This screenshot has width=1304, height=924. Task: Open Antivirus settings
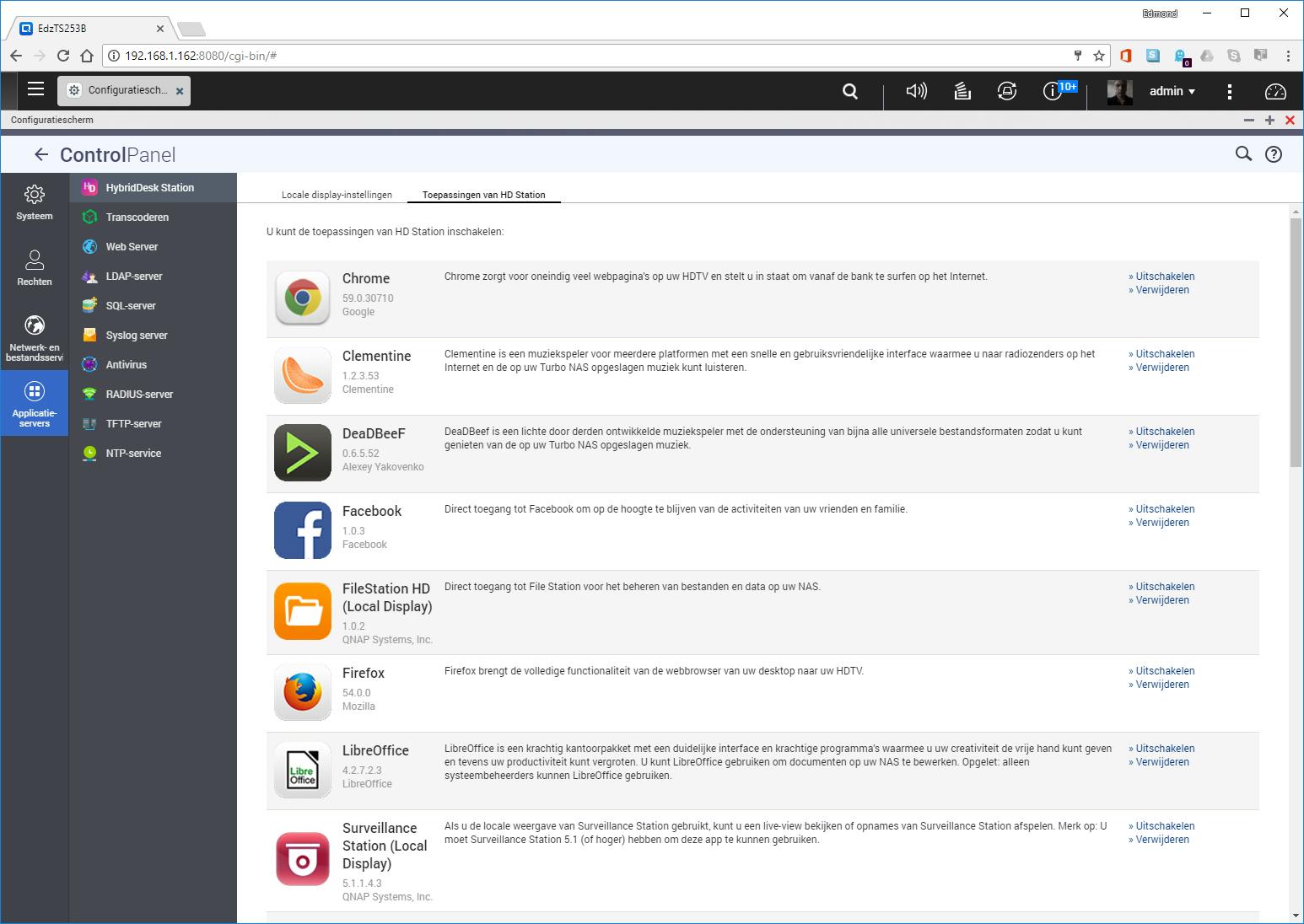(153, 364)
